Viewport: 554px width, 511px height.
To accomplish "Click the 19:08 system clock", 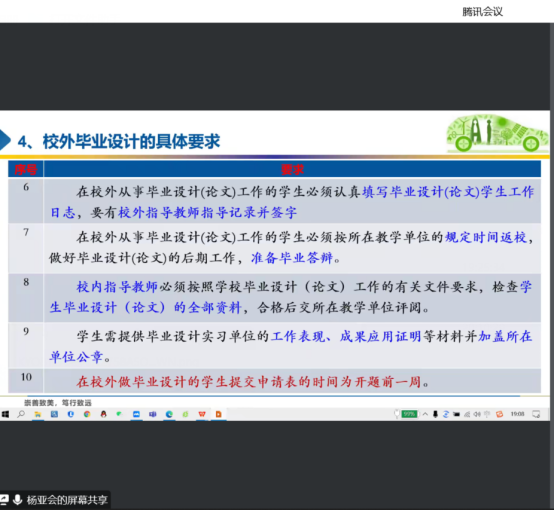I will coord(517,414).
